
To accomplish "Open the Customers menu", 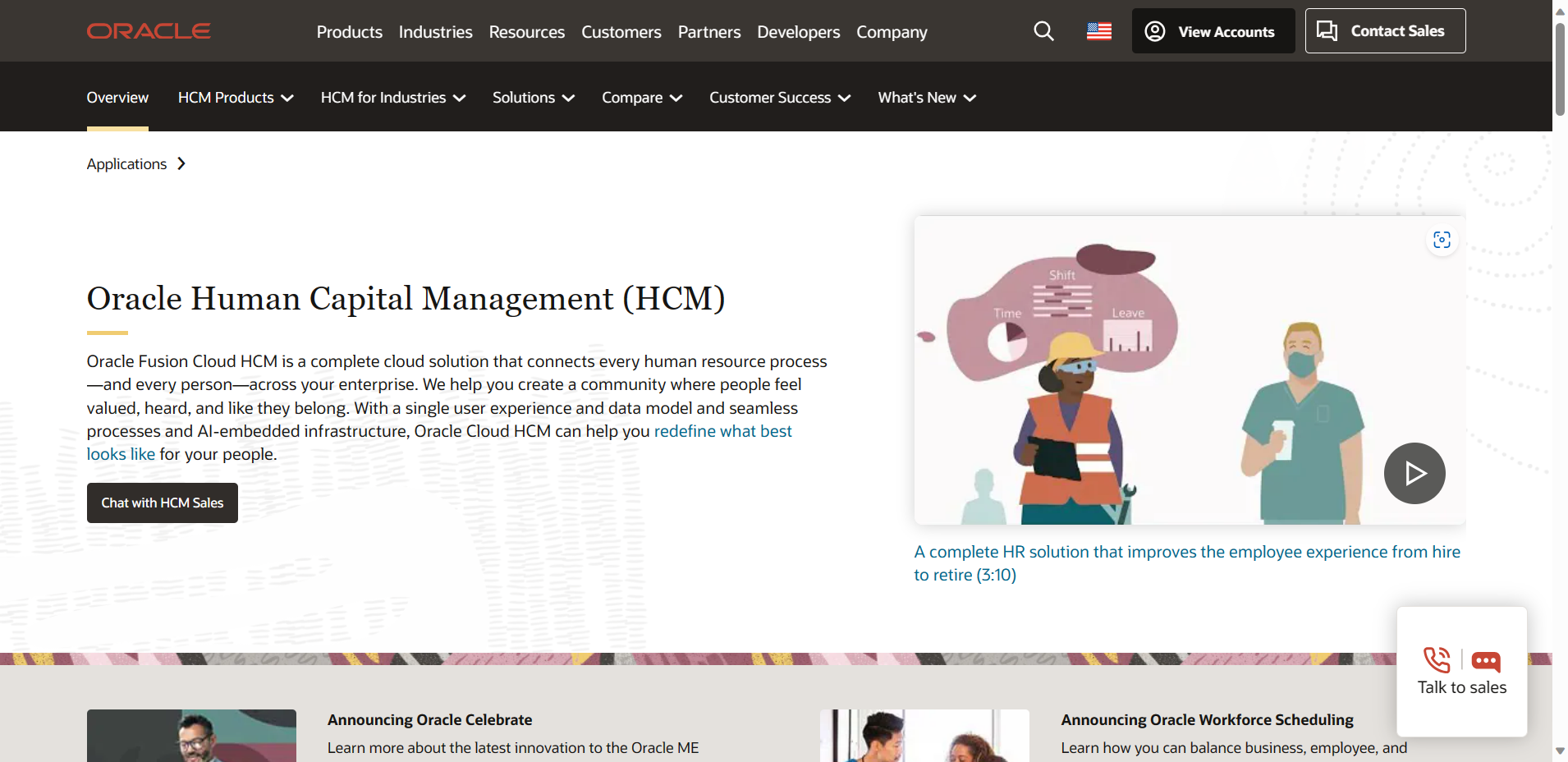I will click(621, 32).
